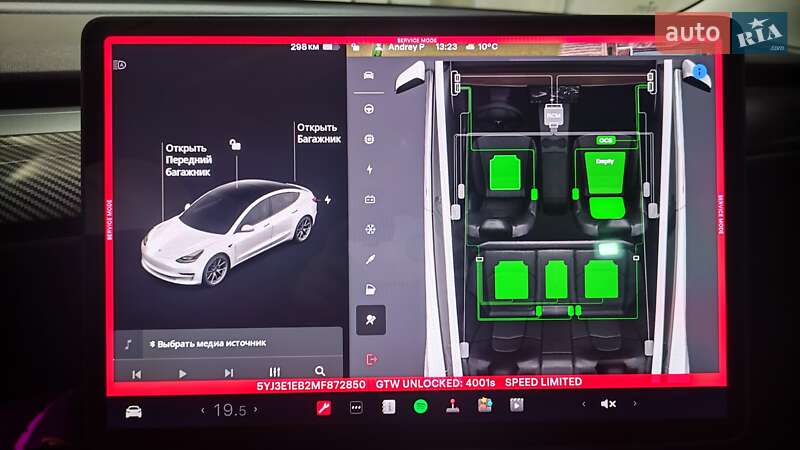Tap 'Открыть Передний багажник' to open frunk
This screenshot has width=800, height=450.
(x=188, y=160)
